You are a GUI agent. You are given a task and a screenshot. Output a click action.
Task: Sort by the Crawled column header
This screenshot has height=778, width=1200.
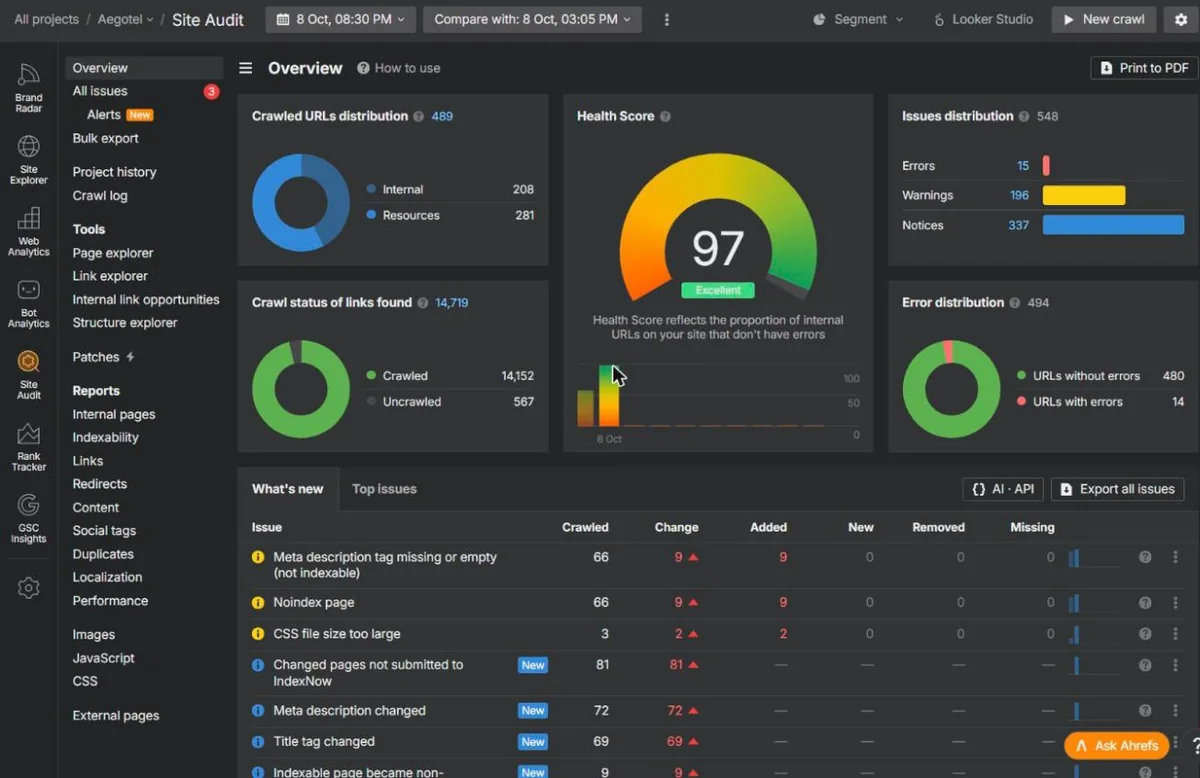coord(585,527)
